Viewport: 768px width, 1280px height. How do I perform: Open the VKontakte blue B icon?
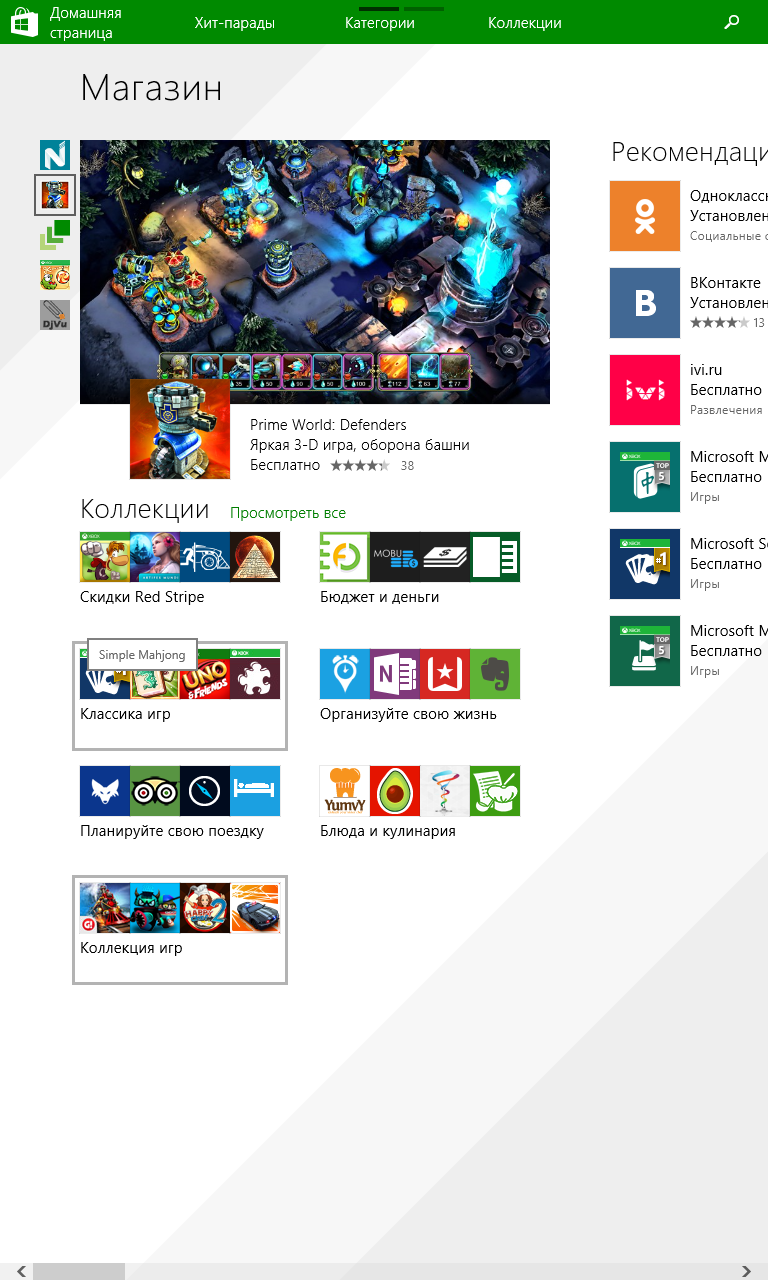[645, 303]
